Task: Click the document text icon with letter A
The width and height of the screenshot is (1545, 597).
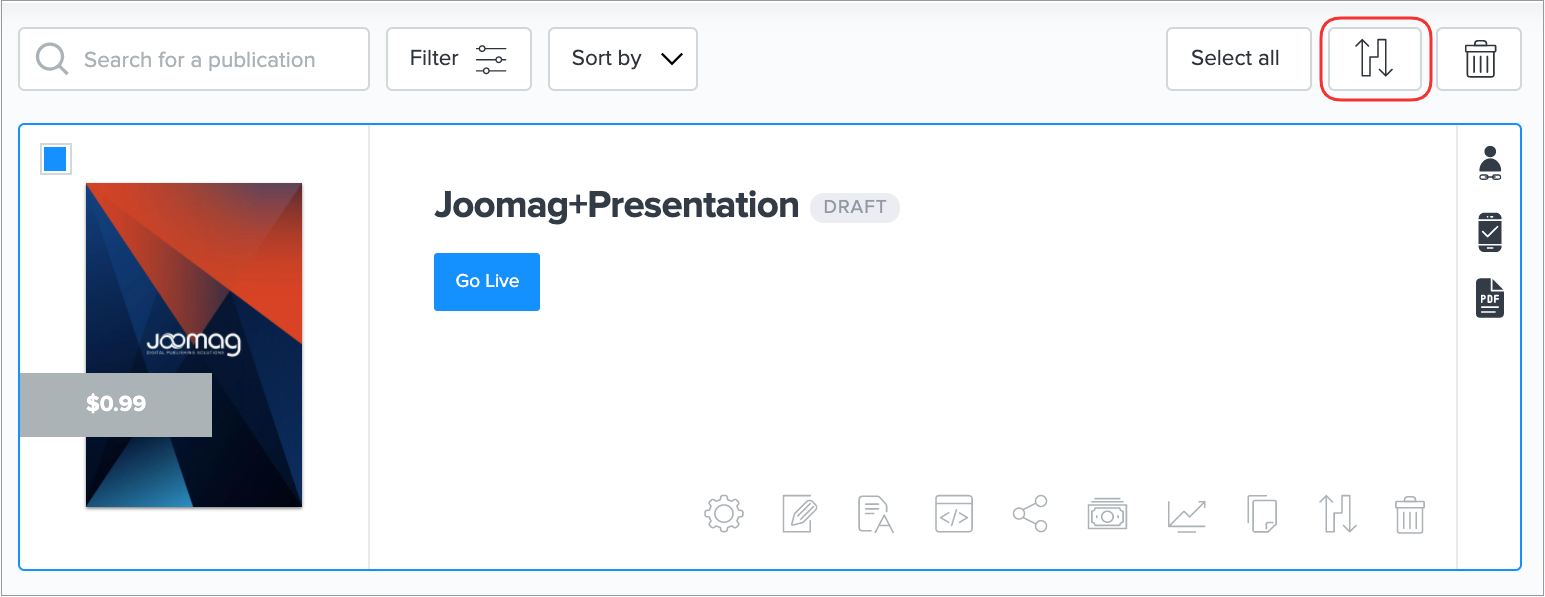Action: (876, 514)
